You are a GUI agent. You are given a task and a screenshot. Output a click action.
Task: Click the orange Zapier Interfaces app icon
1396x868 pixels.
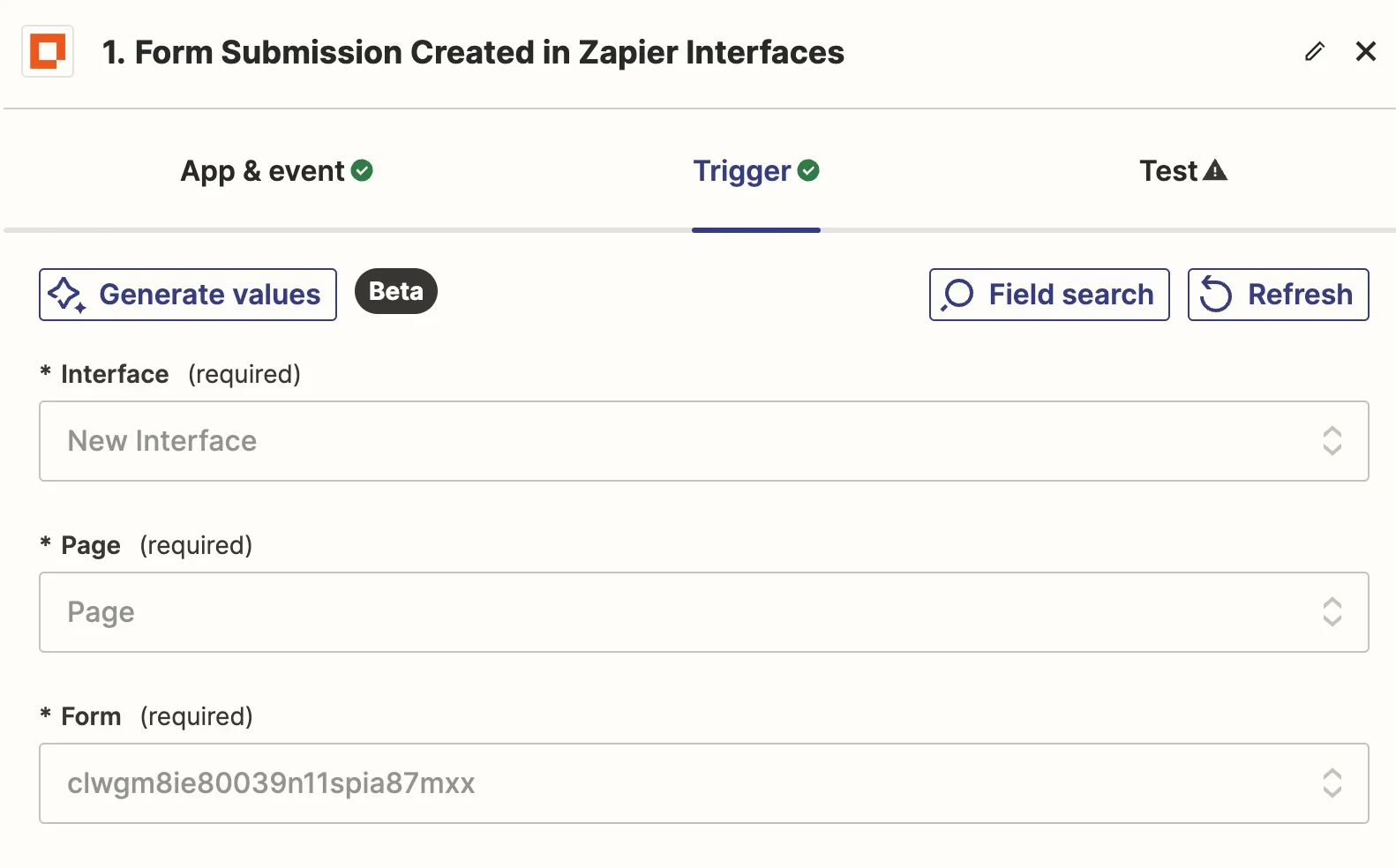[x=48, y=52]
